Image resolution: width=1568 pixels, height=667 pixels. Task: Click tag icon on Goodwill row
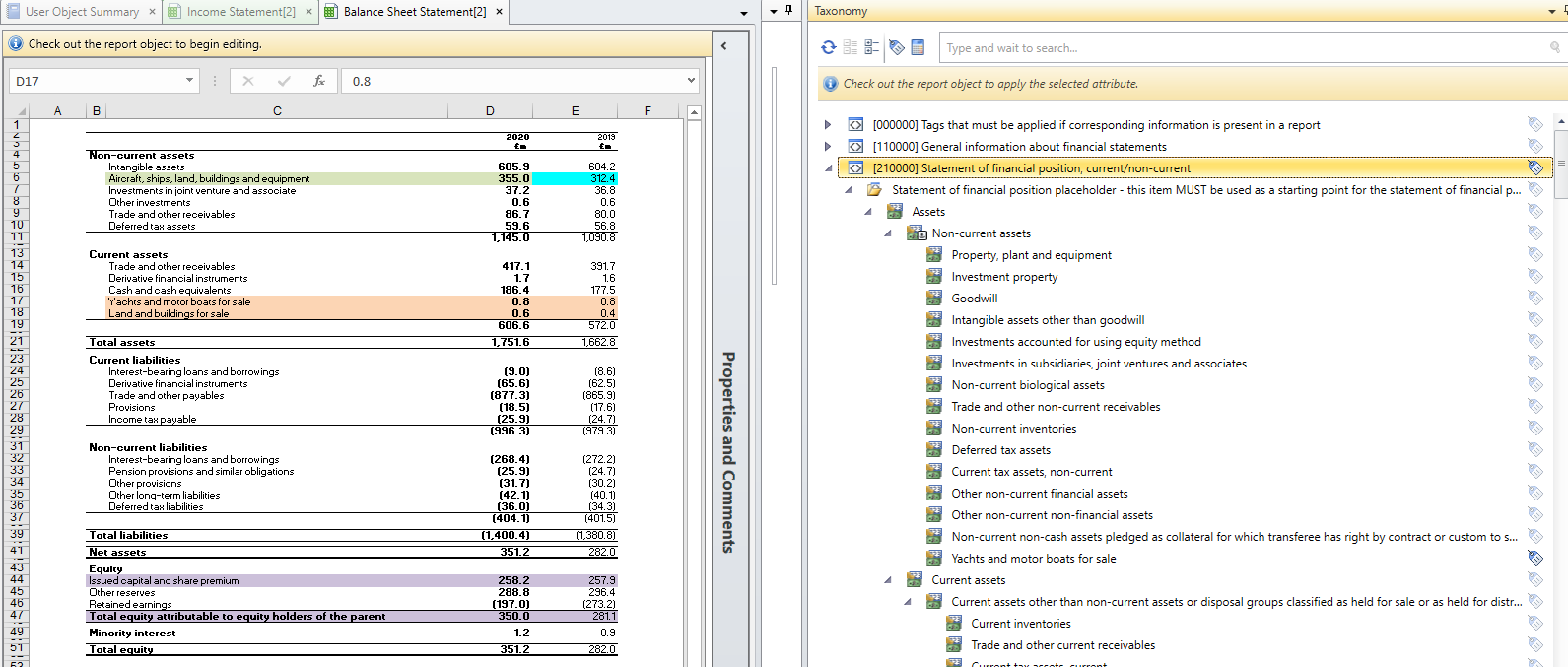click(1535, 298)
